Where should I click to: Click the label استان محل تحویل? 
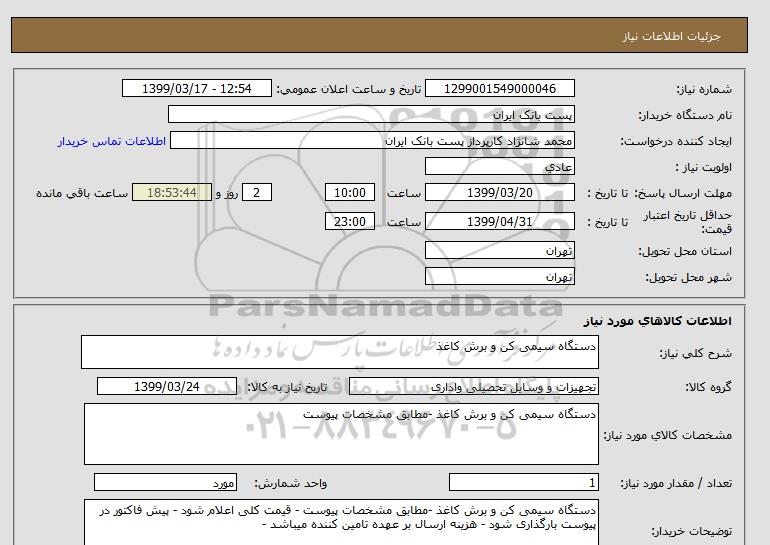click(x=685, y=251)
